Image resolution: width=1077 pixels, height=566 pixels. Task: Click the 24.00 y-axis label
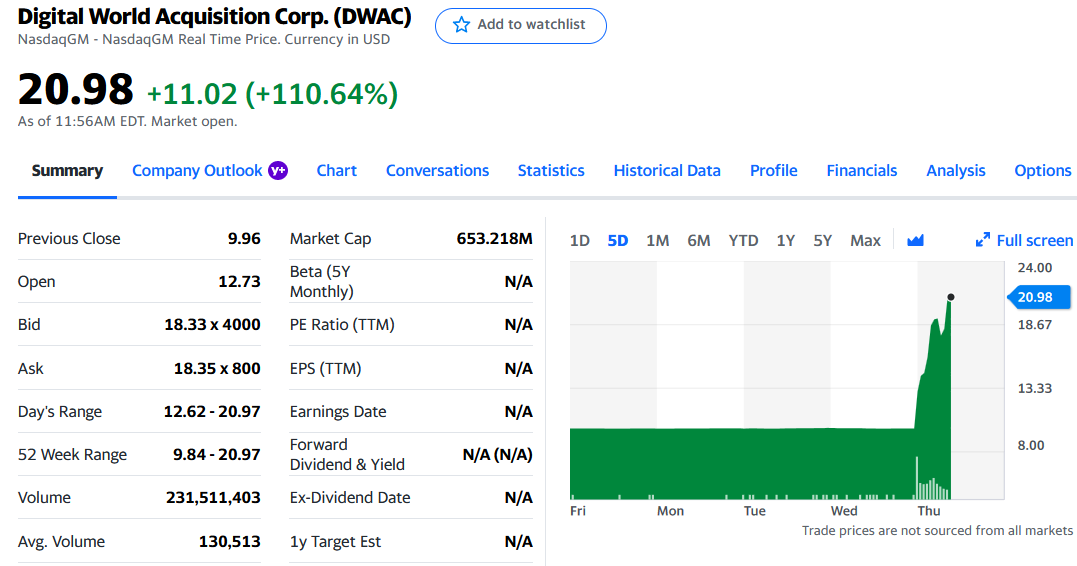(1034, 267)
